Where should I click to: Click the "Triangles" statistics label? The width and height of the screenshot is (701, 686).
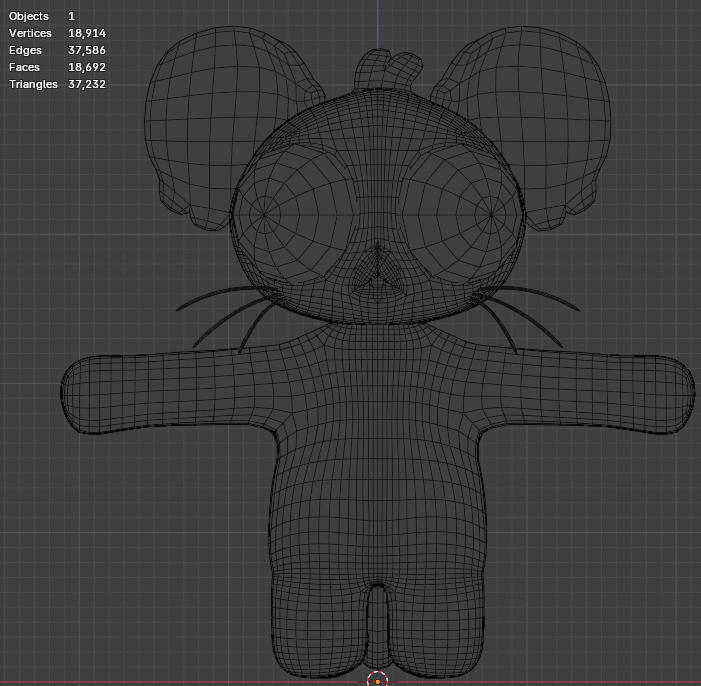[x=33, y=84]
